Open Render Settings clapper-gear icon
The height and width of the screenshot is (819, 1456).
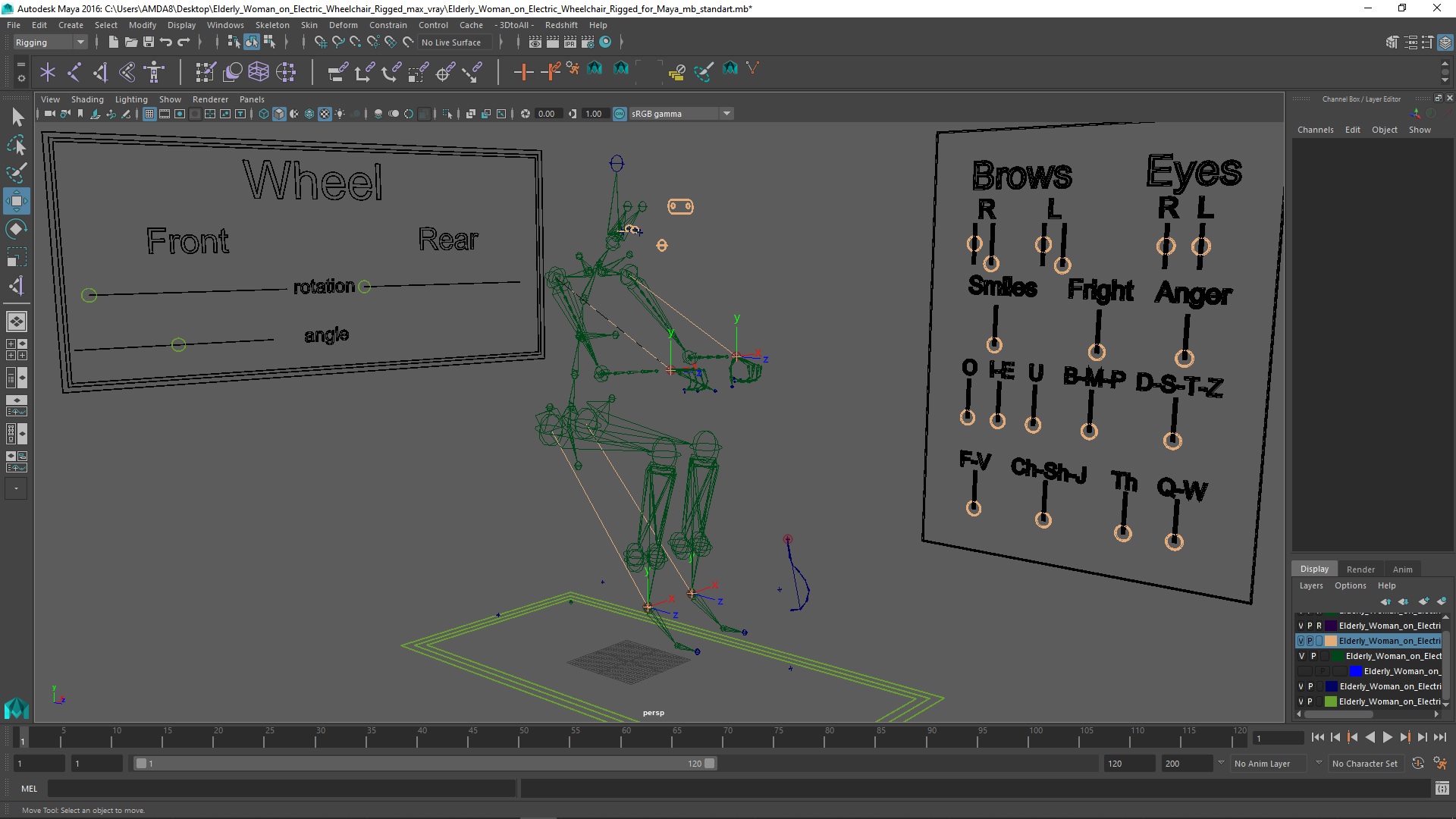[588, 42]
